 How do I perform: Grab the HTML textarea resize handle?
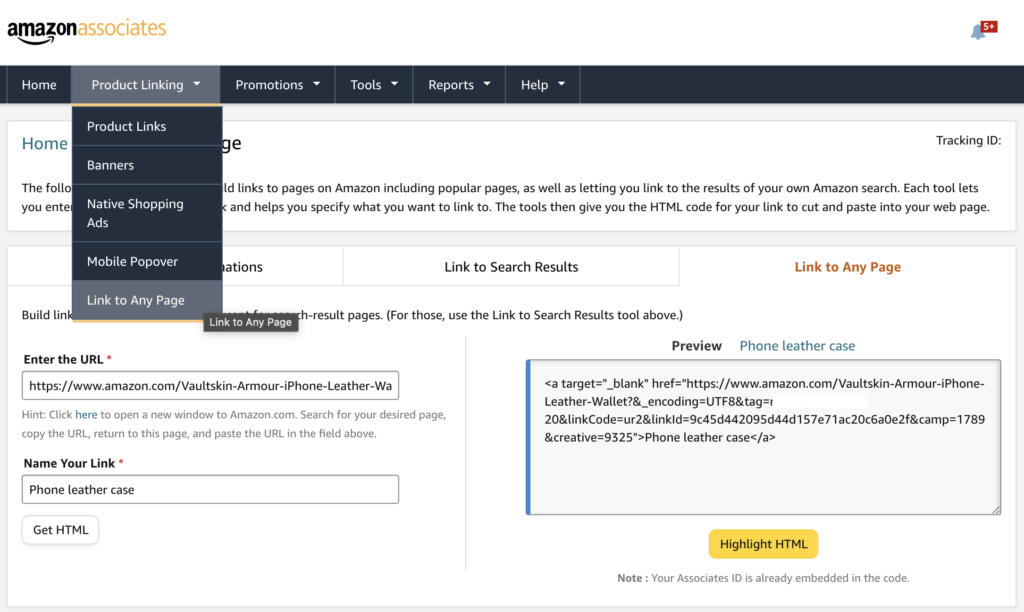(996, 509)
